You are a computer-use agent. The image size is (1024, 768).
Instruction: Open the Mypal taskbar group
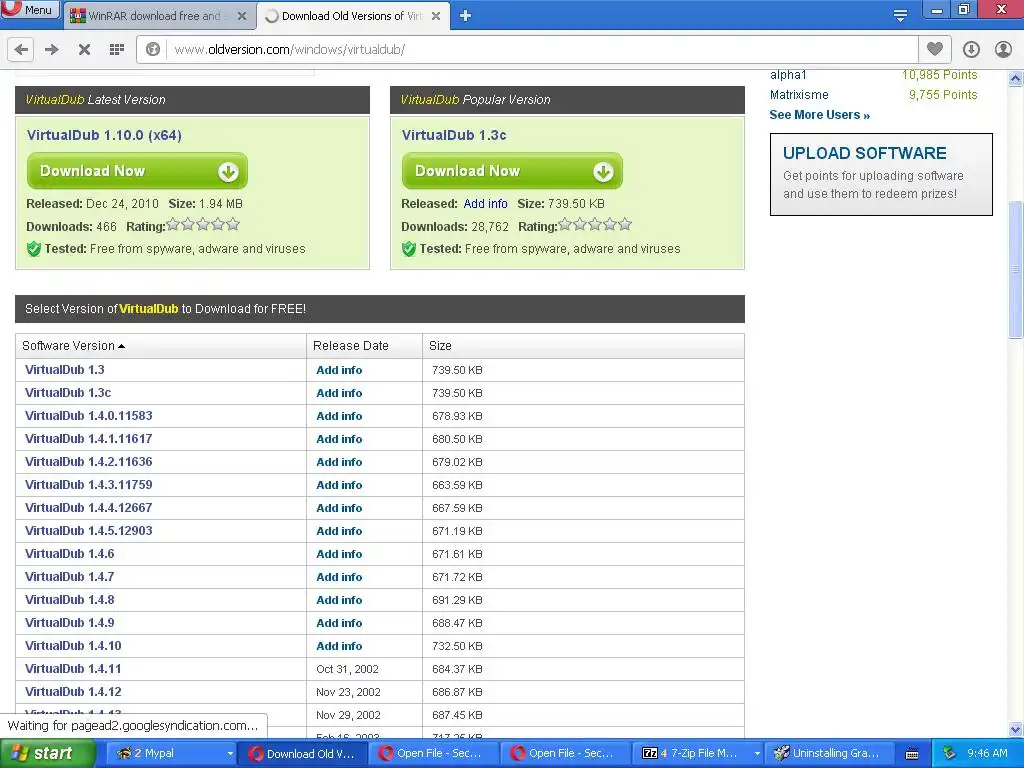[x=170, y=754]
